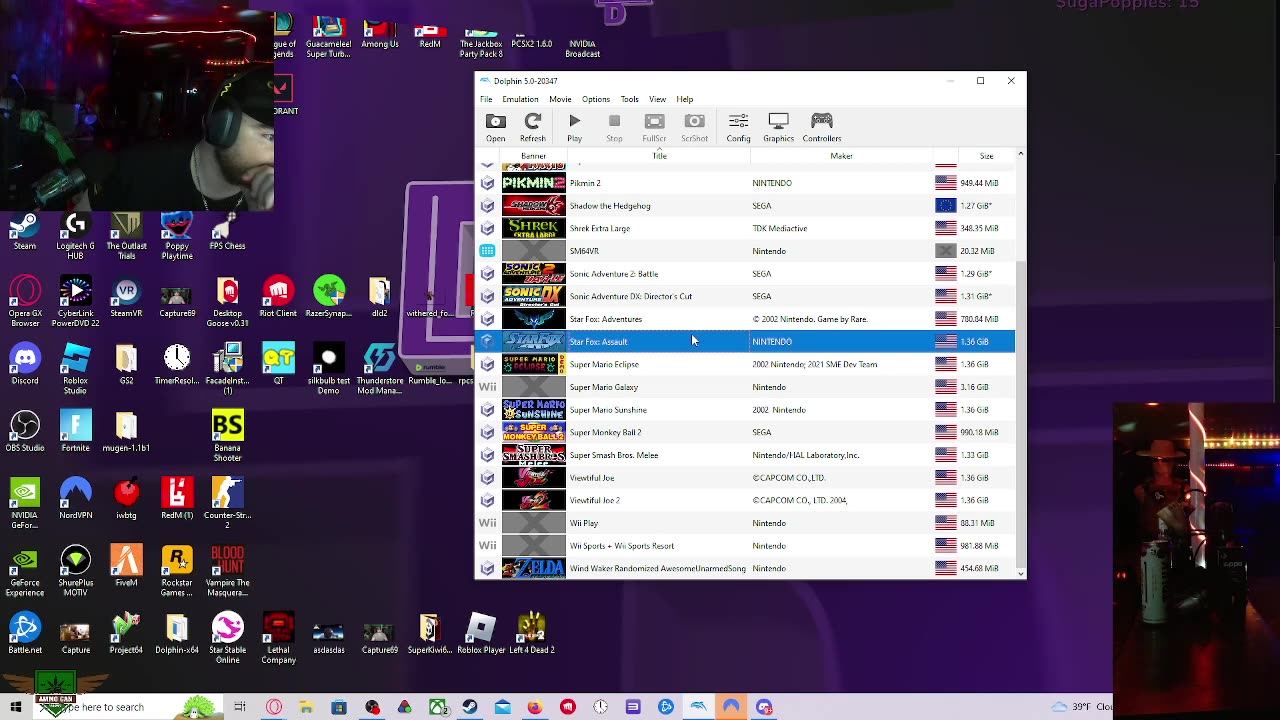The width and height of the screenshot is (1280, 720).
Task: Click the Open toolbar icon in Dolphin
Action: coord(495,127)
